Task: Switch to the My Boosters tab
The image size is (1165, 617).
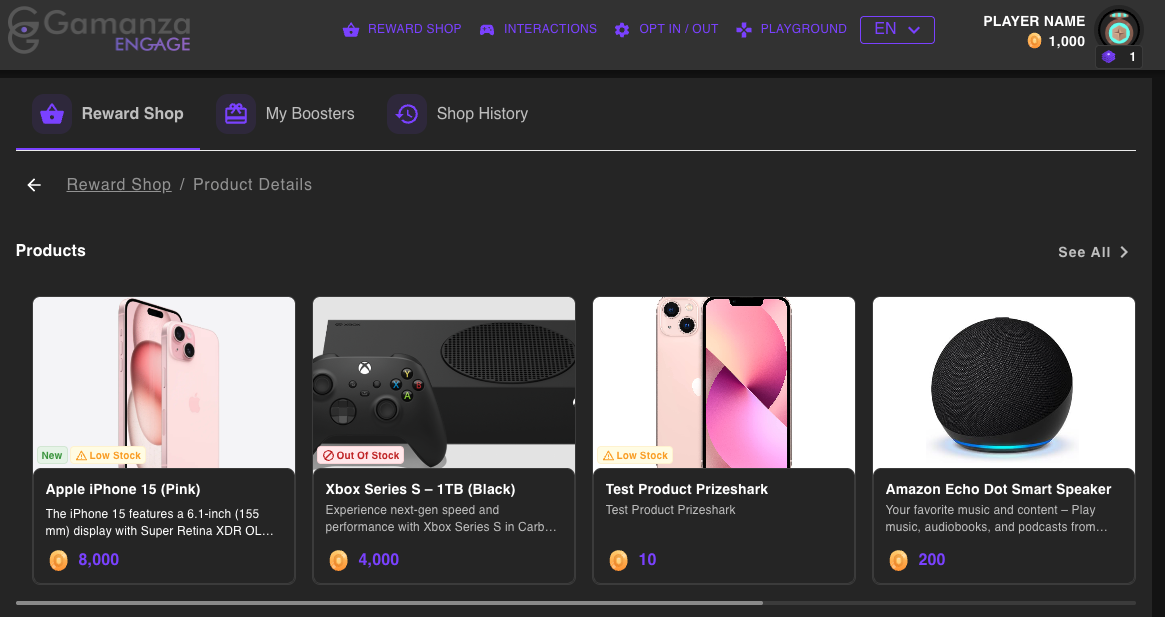Action: tap(310, 114)
